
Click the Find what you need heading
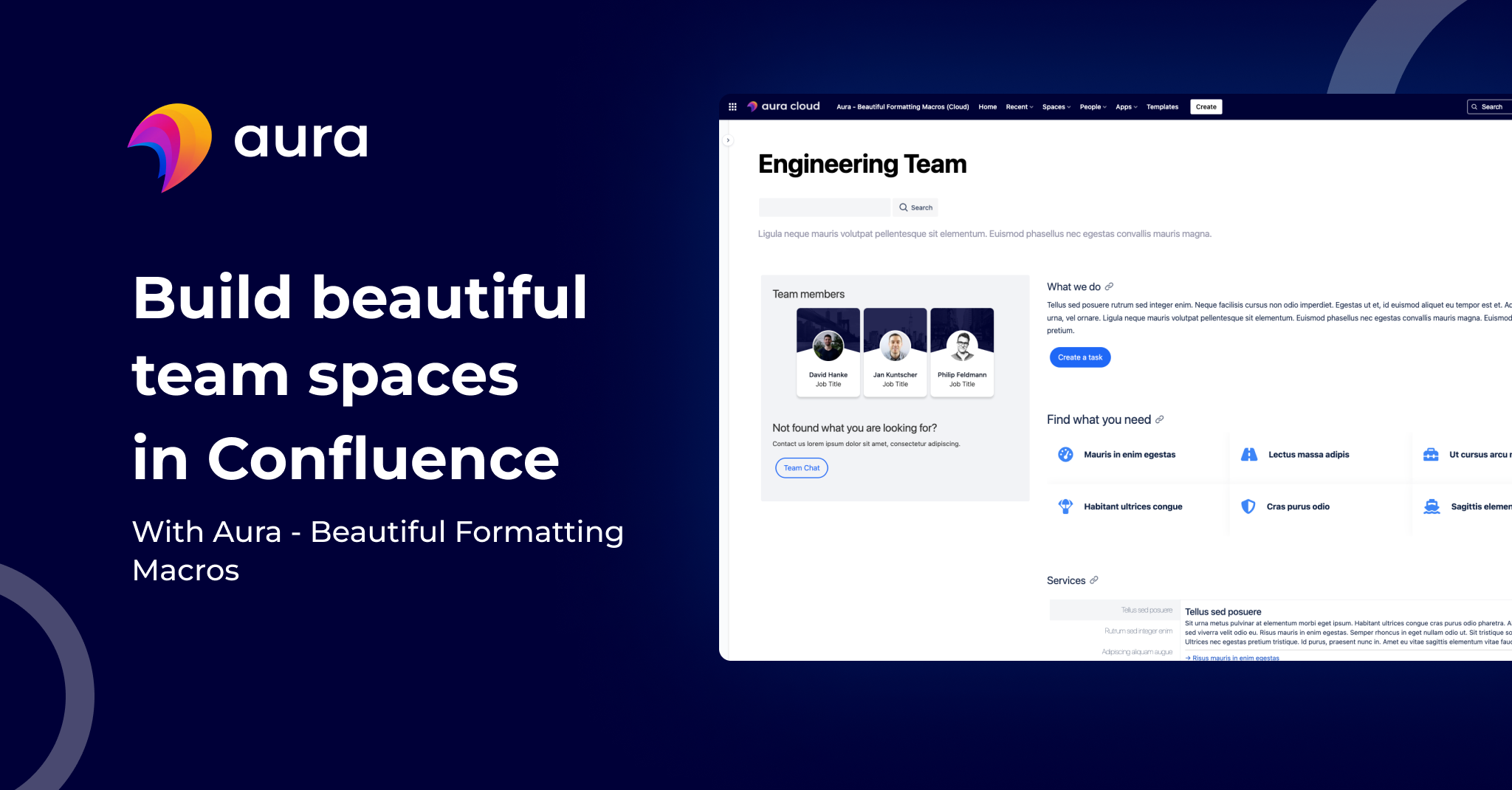1099,419
